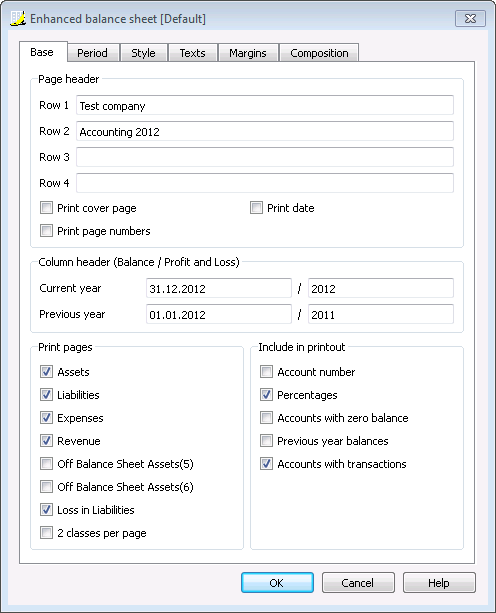The width and height of the screenshot is (496, 613).
Task: Confirm with the OK button
Action: coord(277,583)
